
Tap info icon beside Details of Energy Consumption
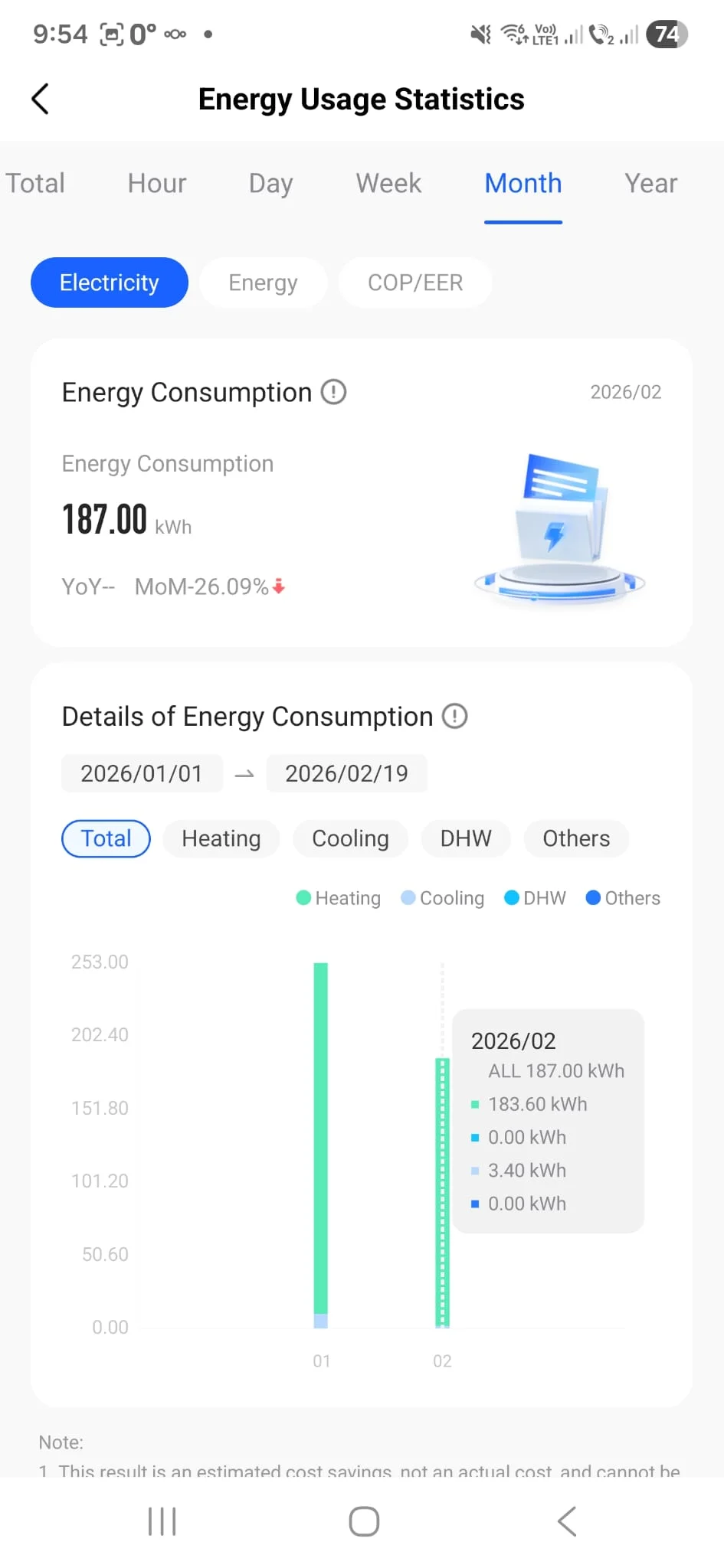point(455,717)
